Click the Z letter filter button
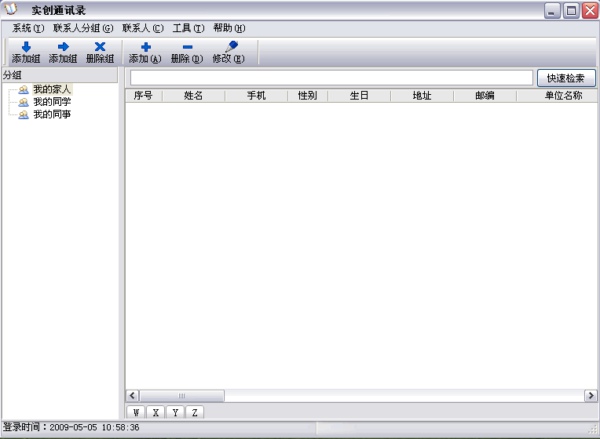Screen dimensions: 600x439 pyautogui.click(x=195, y=412)
